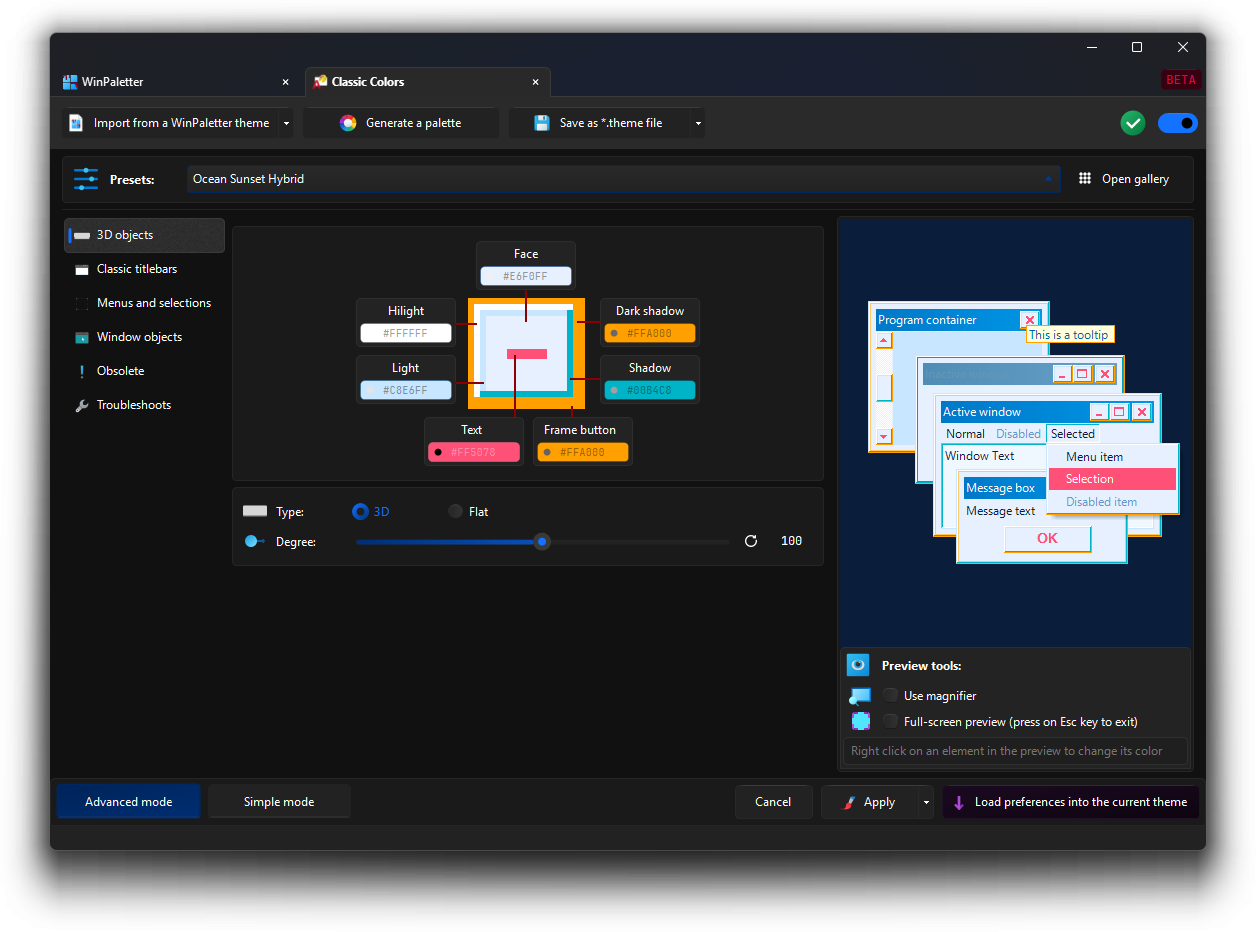Click Import from a WinPaletter theme button
Image resolution: width=1256 pixels, height=932 pixels.
[x=171, y=123]
